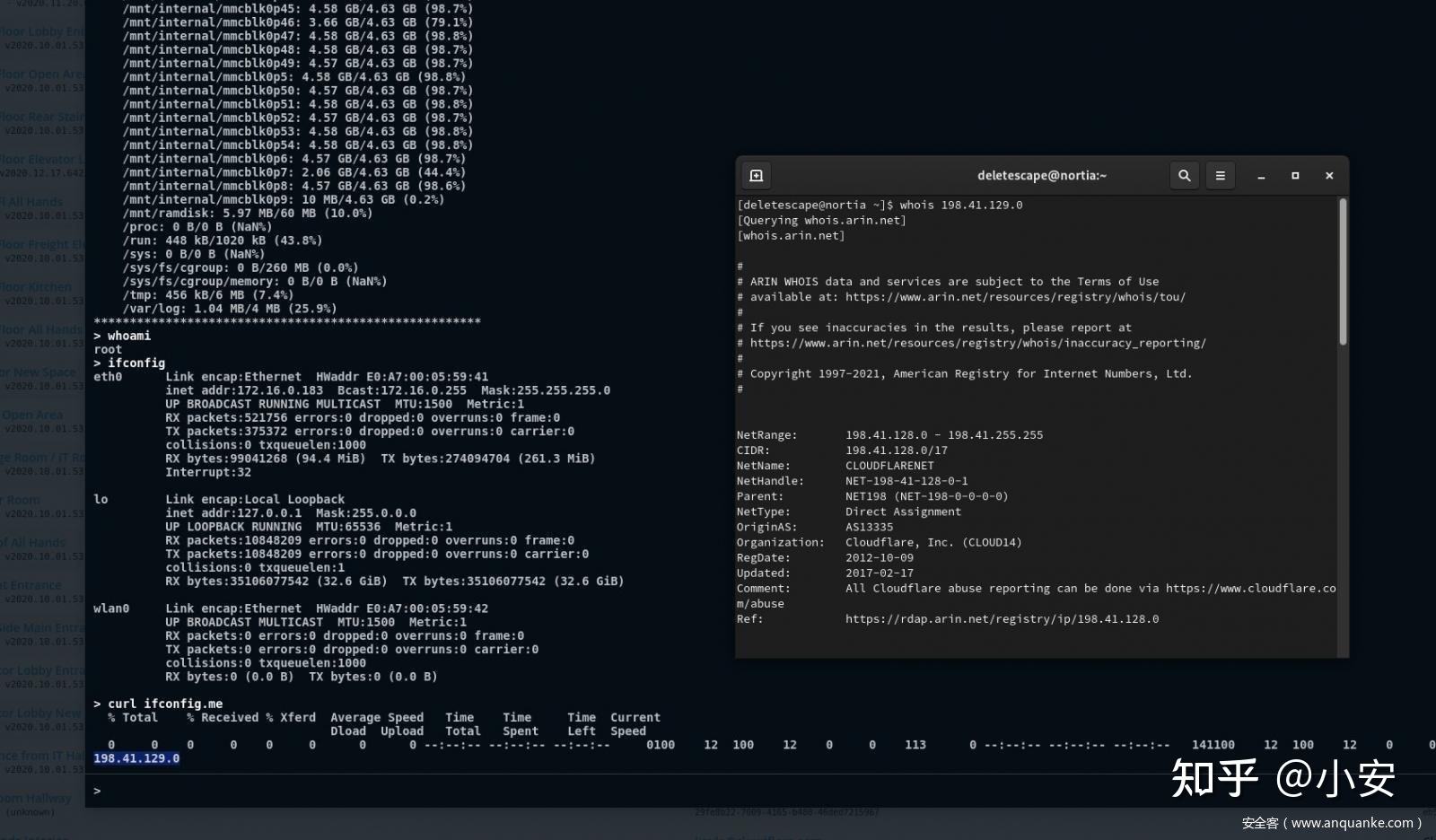Click the rdap.arin.net Ref URL
This screenshot has height=840, width=1436.
click(x=1002, y=619)
